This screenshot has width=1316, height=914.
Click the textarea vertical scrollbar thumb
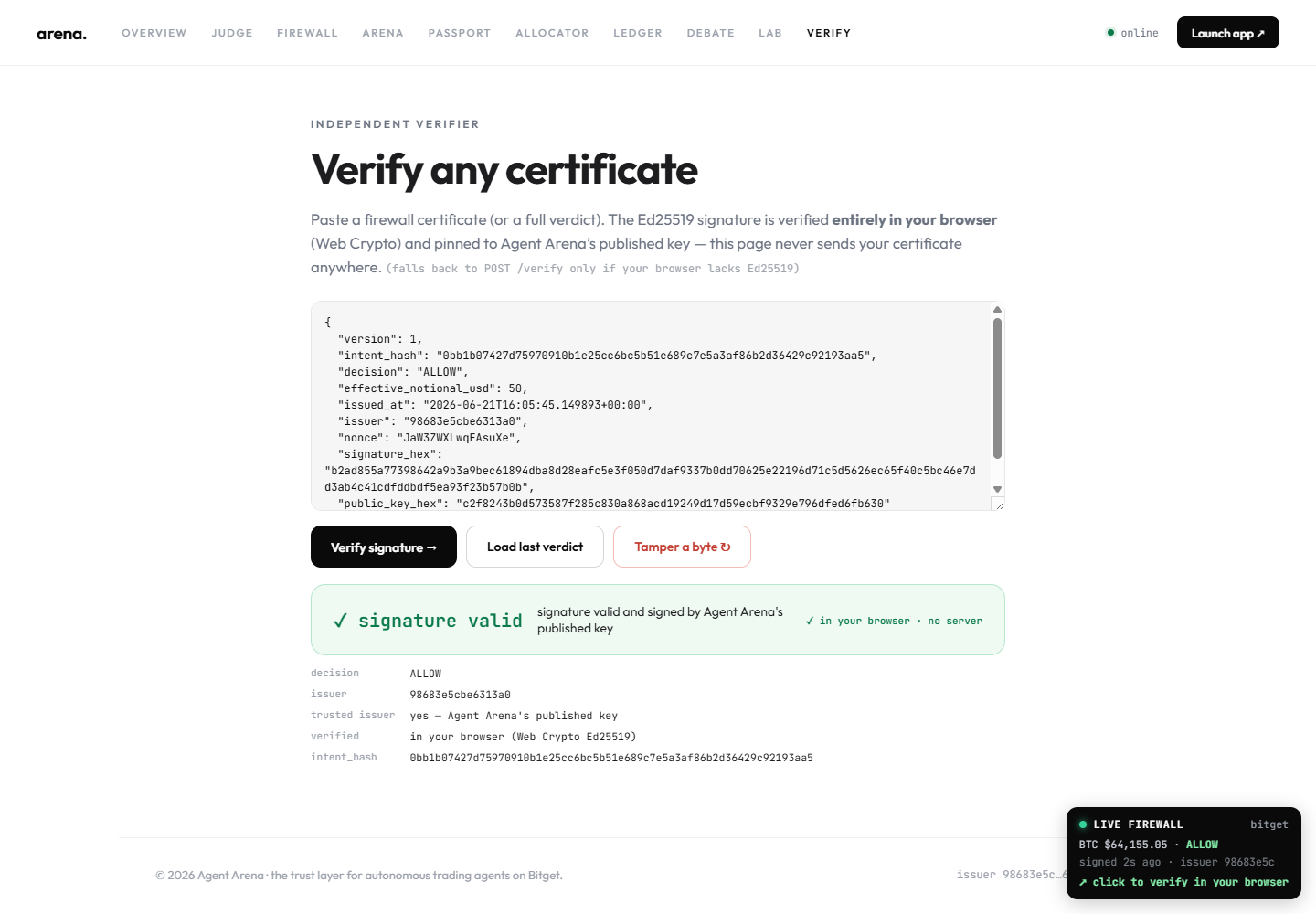click(997, 388)
